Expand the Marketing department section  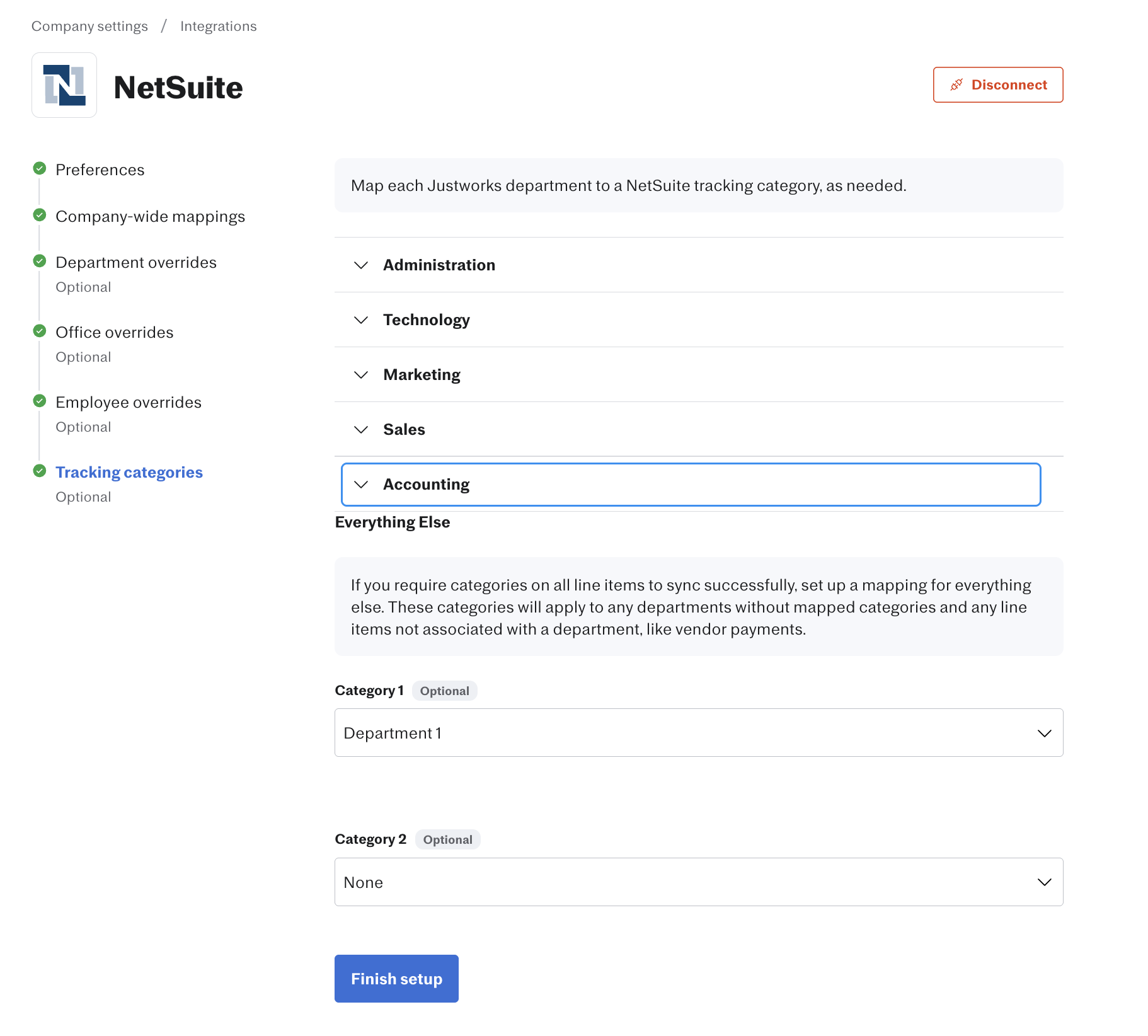click(x=699, y=374)
